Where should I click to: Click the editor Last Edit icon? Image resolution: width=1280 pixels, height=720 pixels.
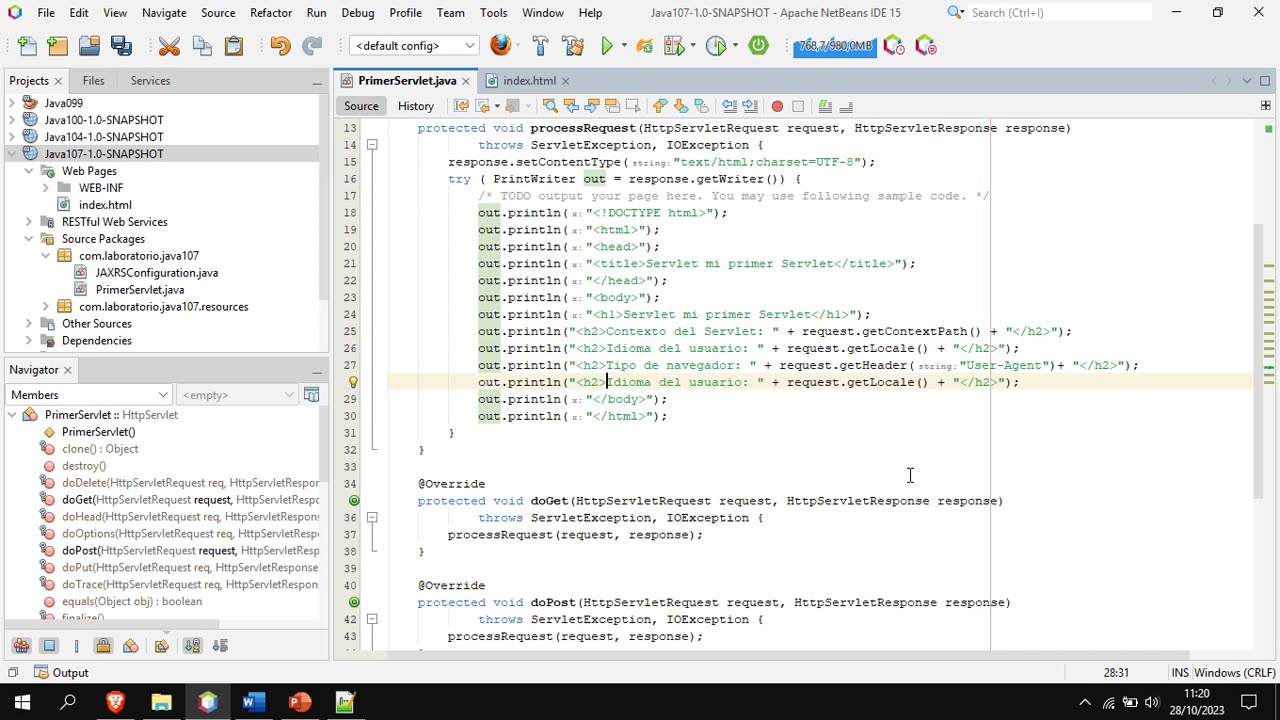(461, 106)
